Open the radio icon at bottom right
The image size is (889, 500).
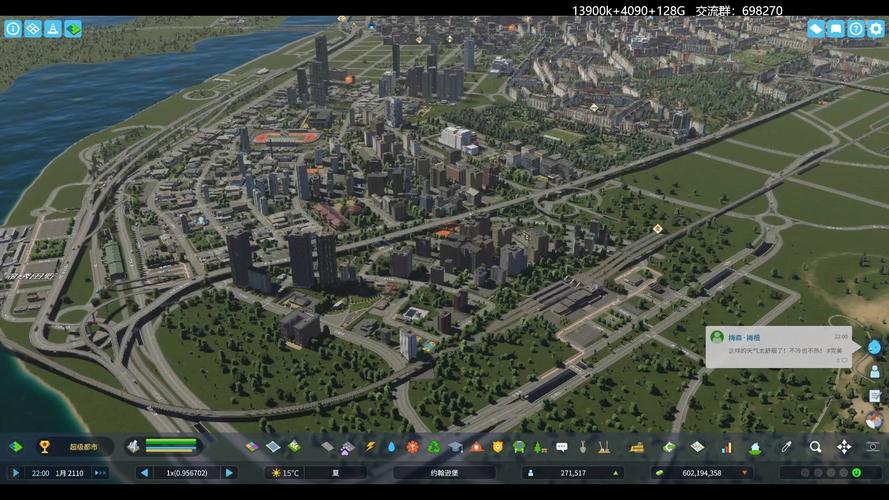(874, 420)
